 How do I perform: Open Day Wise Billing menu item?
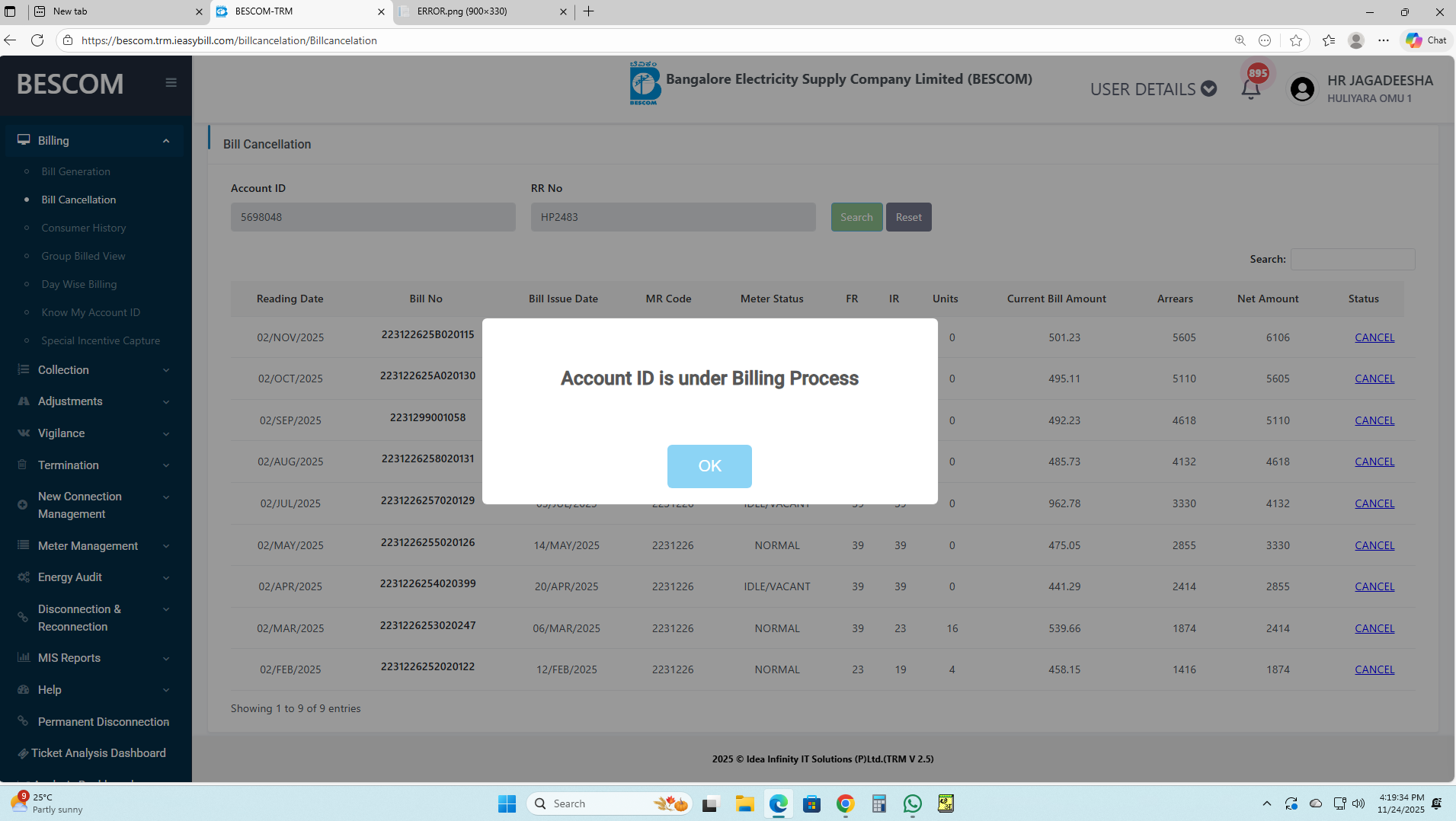[x=79, y=284]
